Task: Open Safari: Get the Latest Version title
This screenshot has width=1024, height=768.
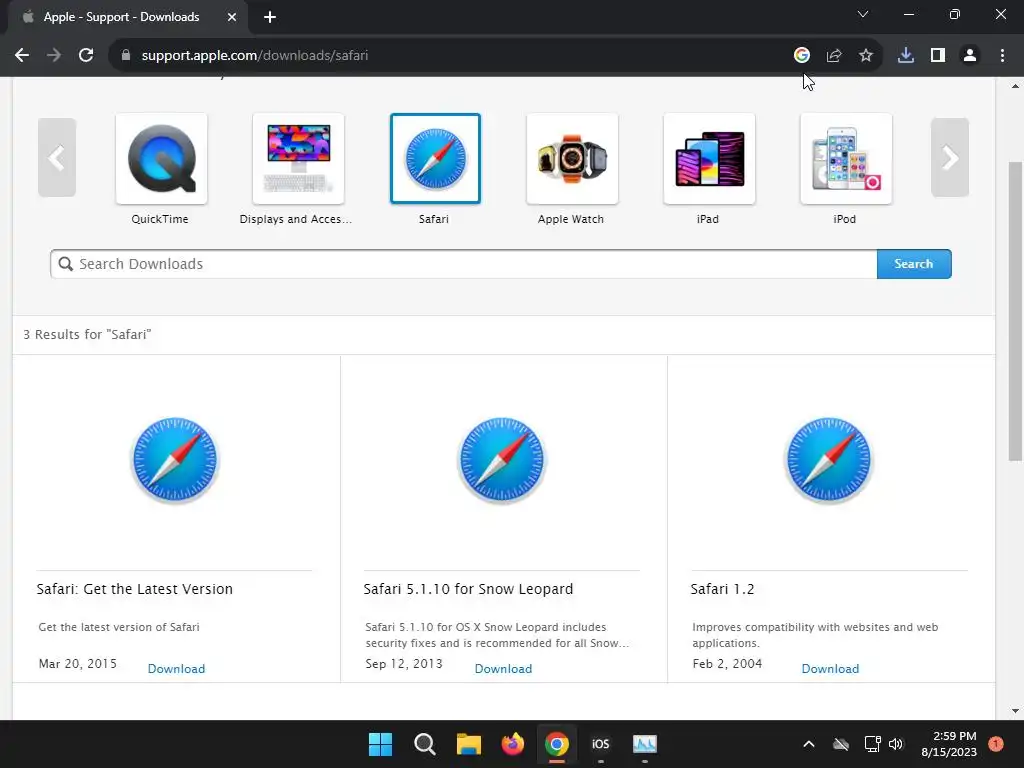Action: tap(135, 589)
